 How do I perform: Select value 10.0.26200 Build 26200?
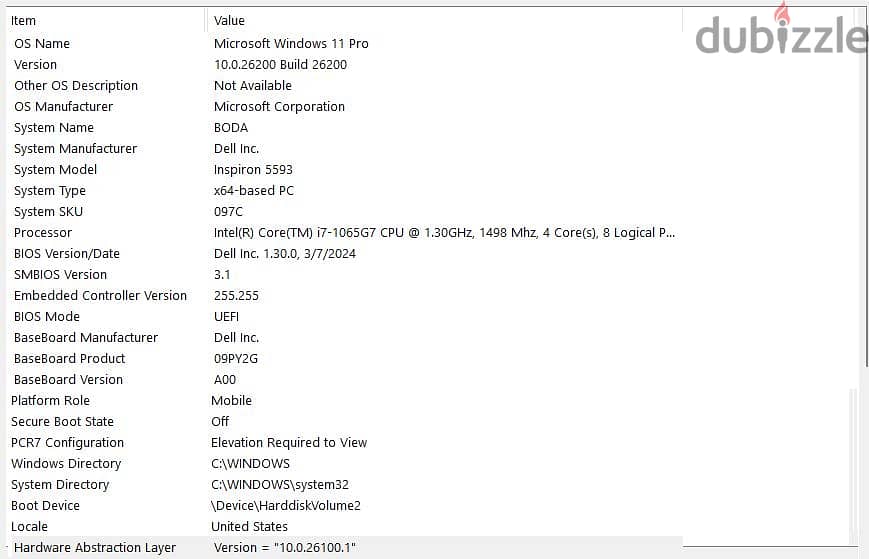coord(280,65)
